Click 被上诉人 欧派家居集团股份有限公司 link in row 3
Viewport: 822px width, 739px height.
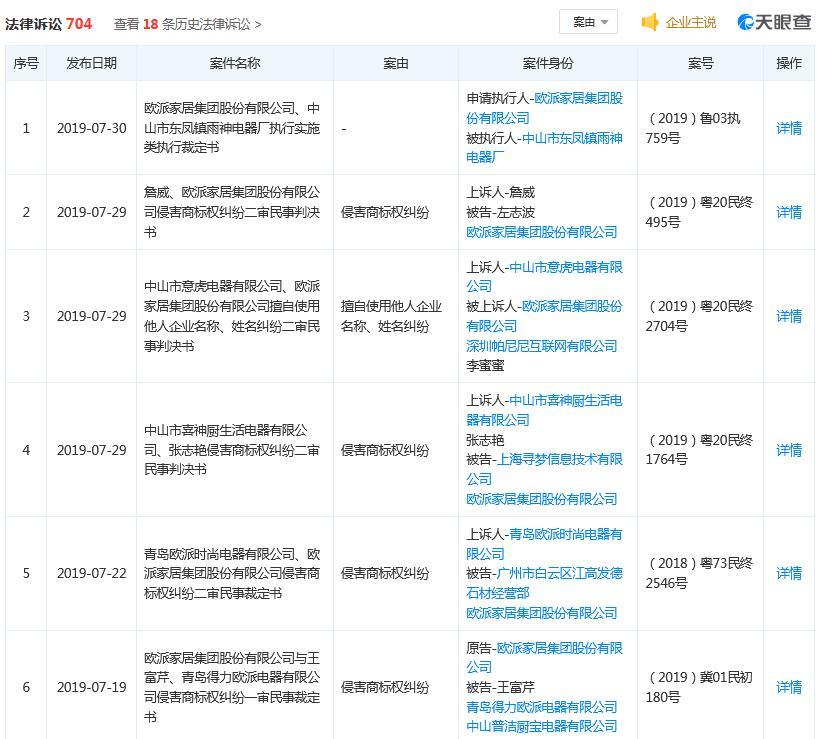point(545,316)
